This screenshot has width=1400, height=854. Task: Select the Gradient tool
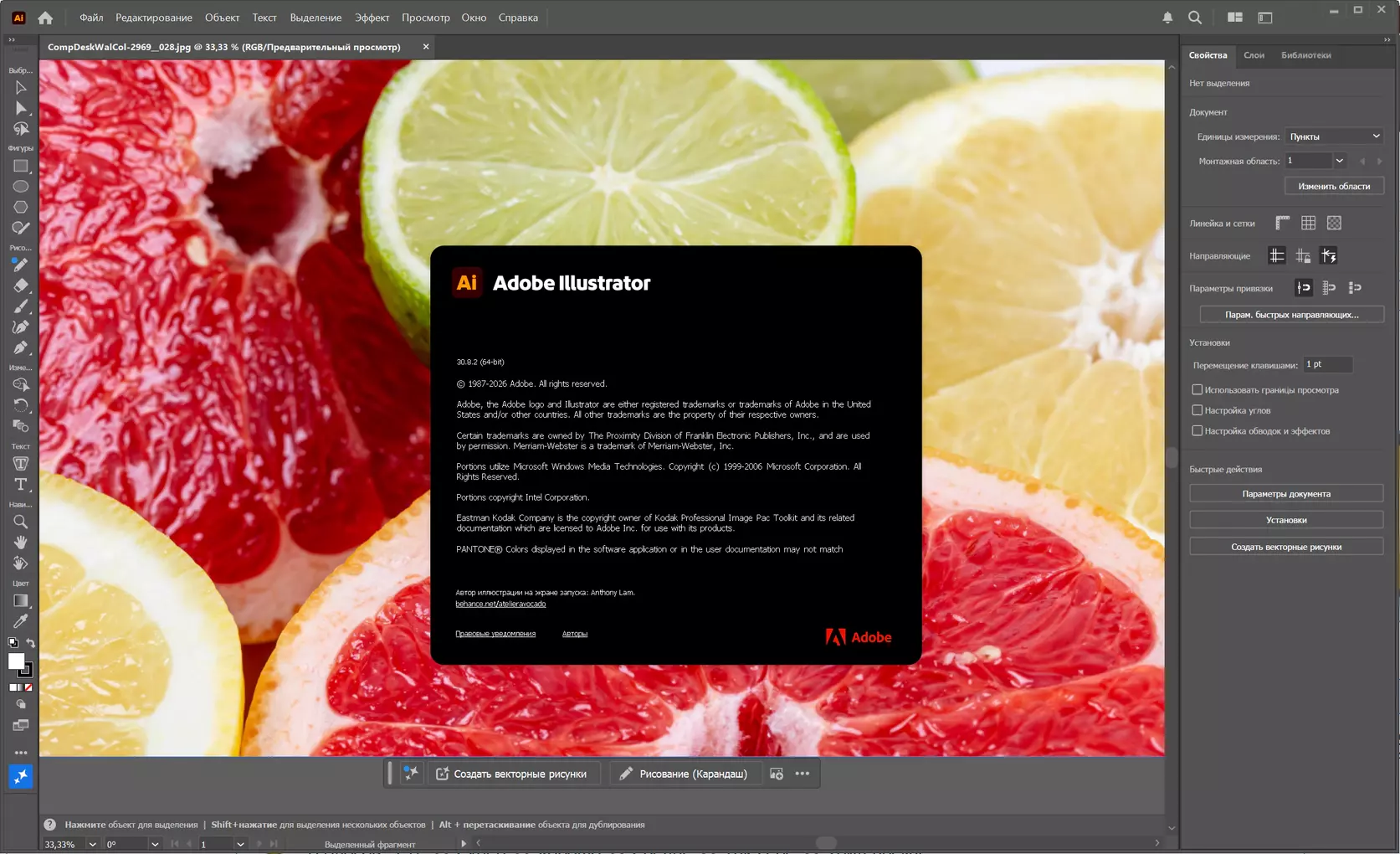tap(21, 600)
